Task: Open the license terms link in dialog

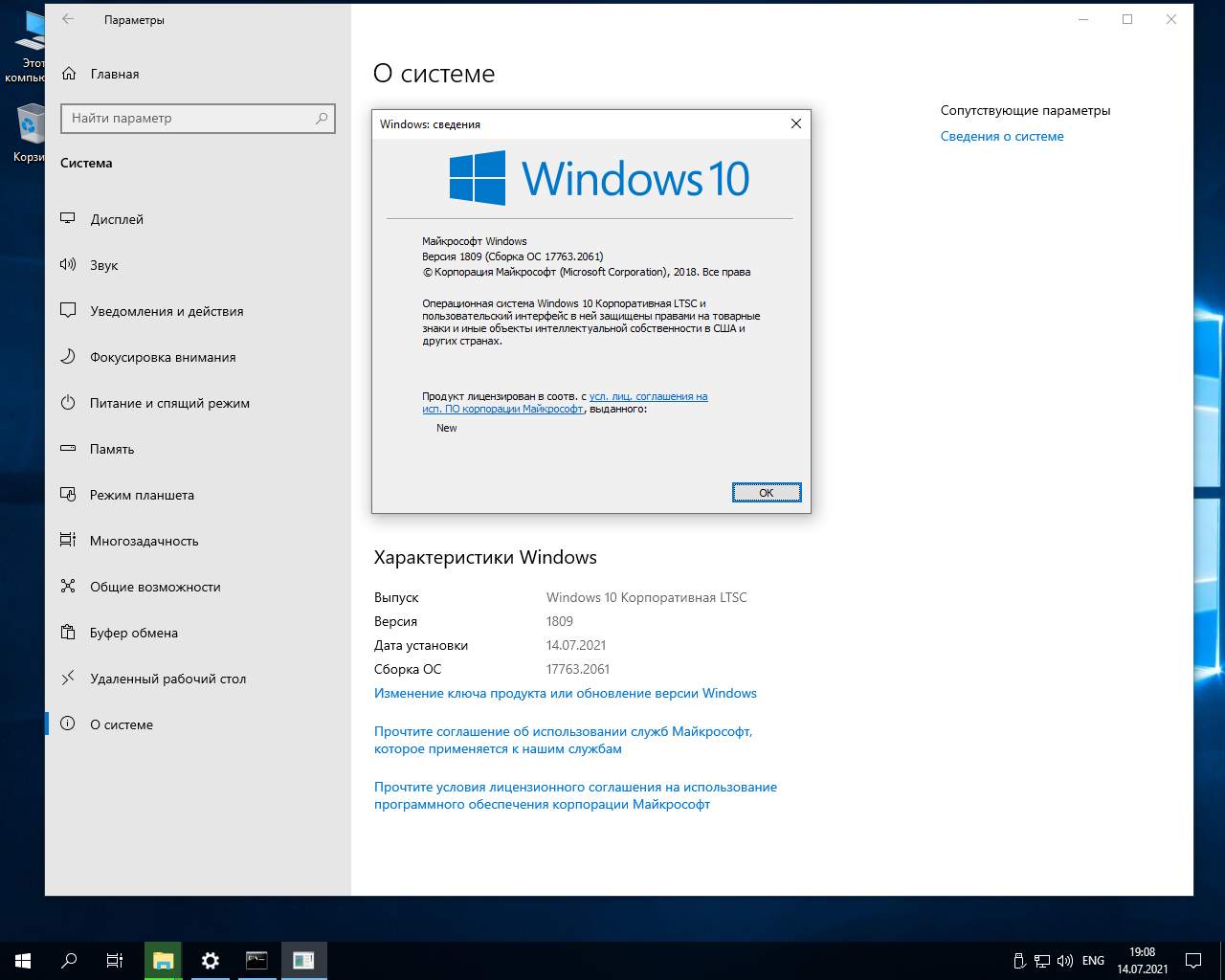Action: point(648,396)
